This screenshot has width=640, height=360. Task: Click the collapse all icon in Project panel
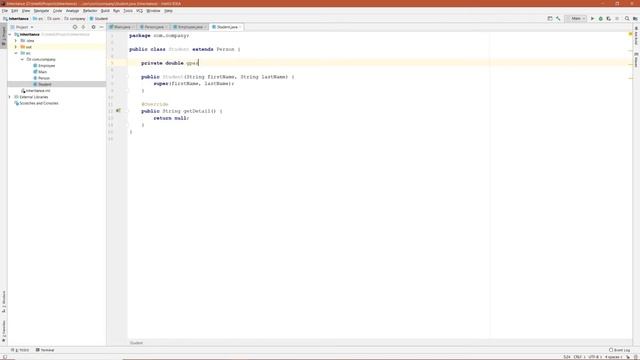point(84,27)
